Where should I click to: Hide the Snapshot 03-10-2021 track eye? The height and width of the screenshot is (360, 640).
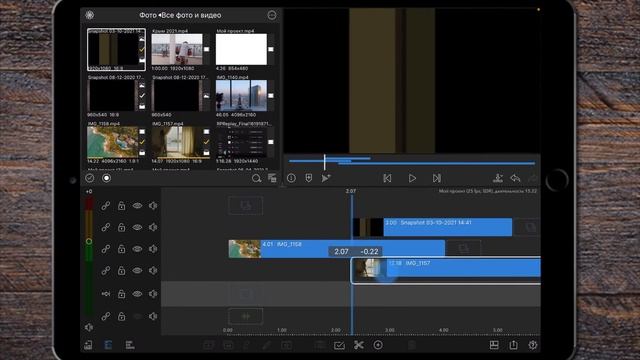point(137,227)
